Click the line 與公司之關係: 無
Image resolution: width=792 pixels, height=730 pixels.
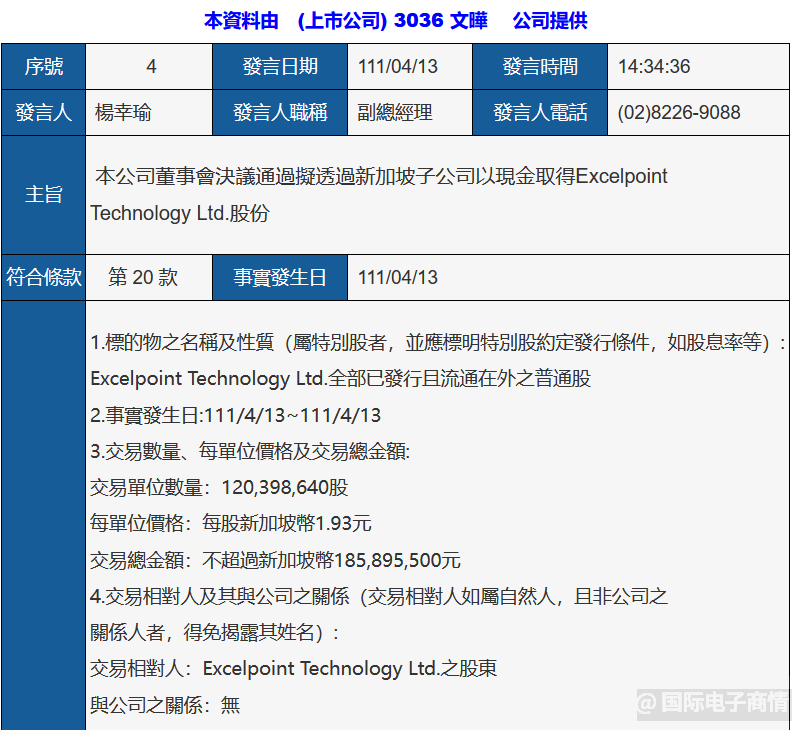pyautogui.click(x=165, y=705)
